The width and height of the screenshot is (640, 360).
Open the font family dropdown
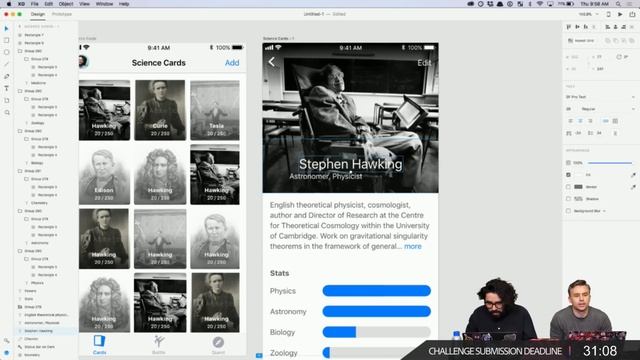pyautogui.click(x=600, y=97)
